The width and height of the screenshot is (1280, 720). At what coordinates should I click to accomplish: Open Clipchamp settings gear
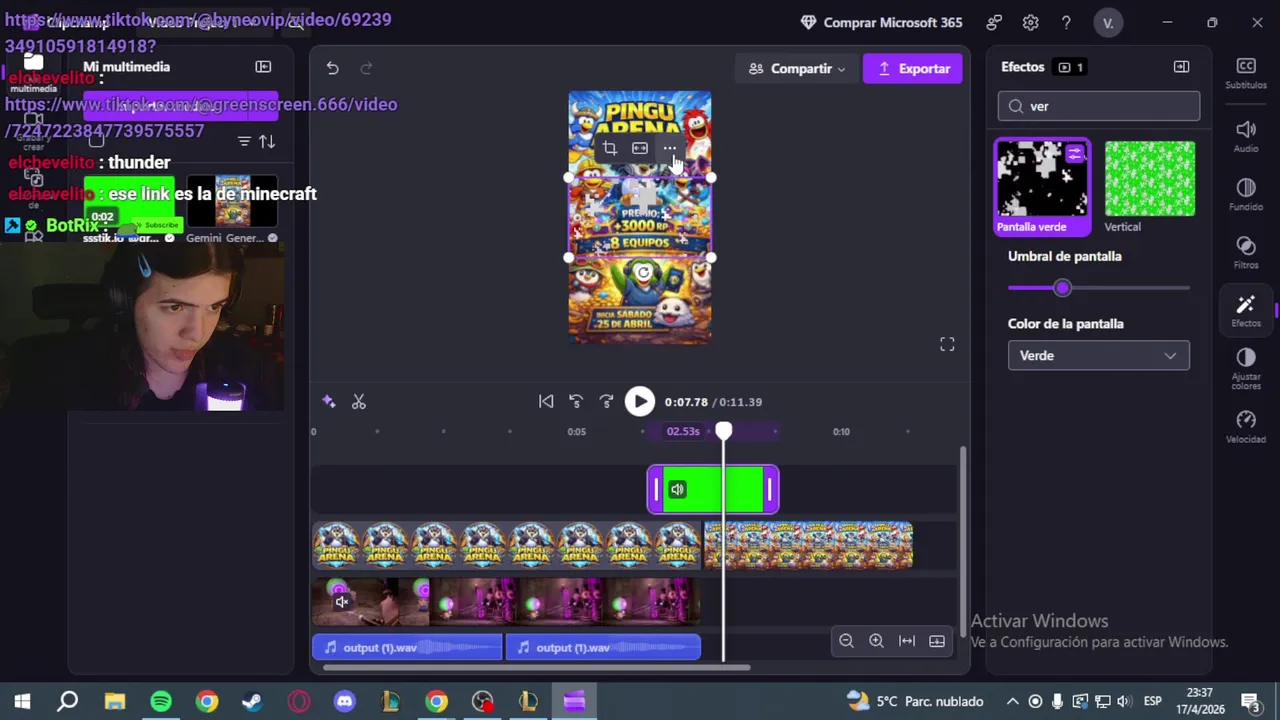point(1030,22)
